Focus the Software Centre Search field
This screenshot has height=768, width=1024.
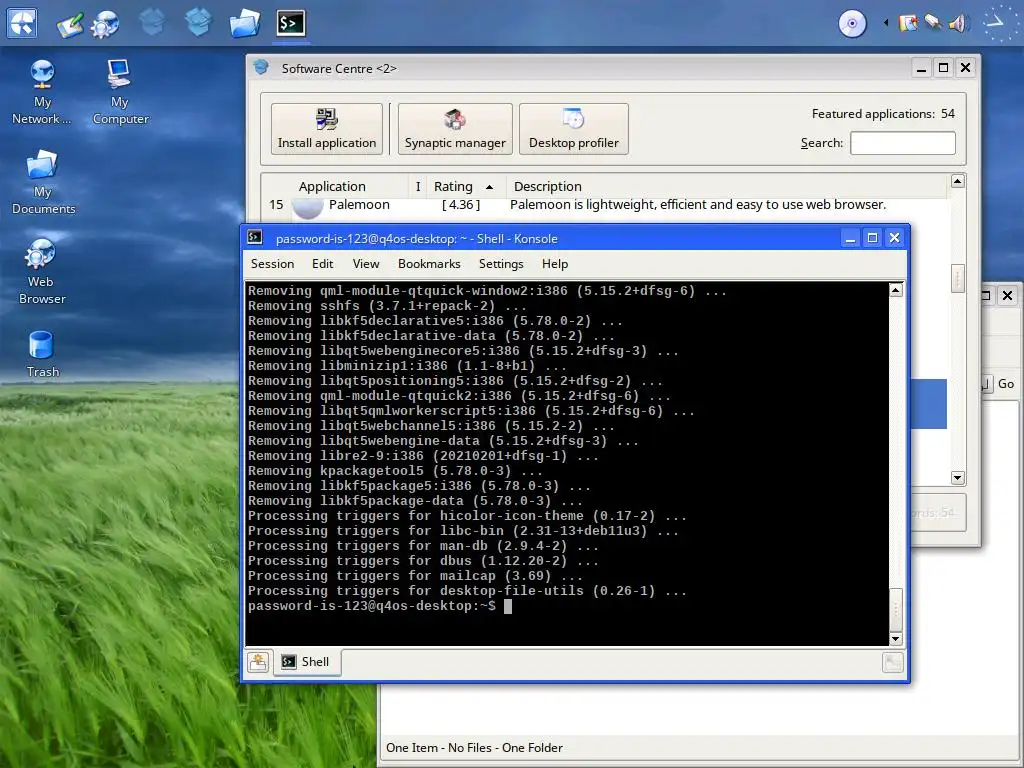coord(903,143)
